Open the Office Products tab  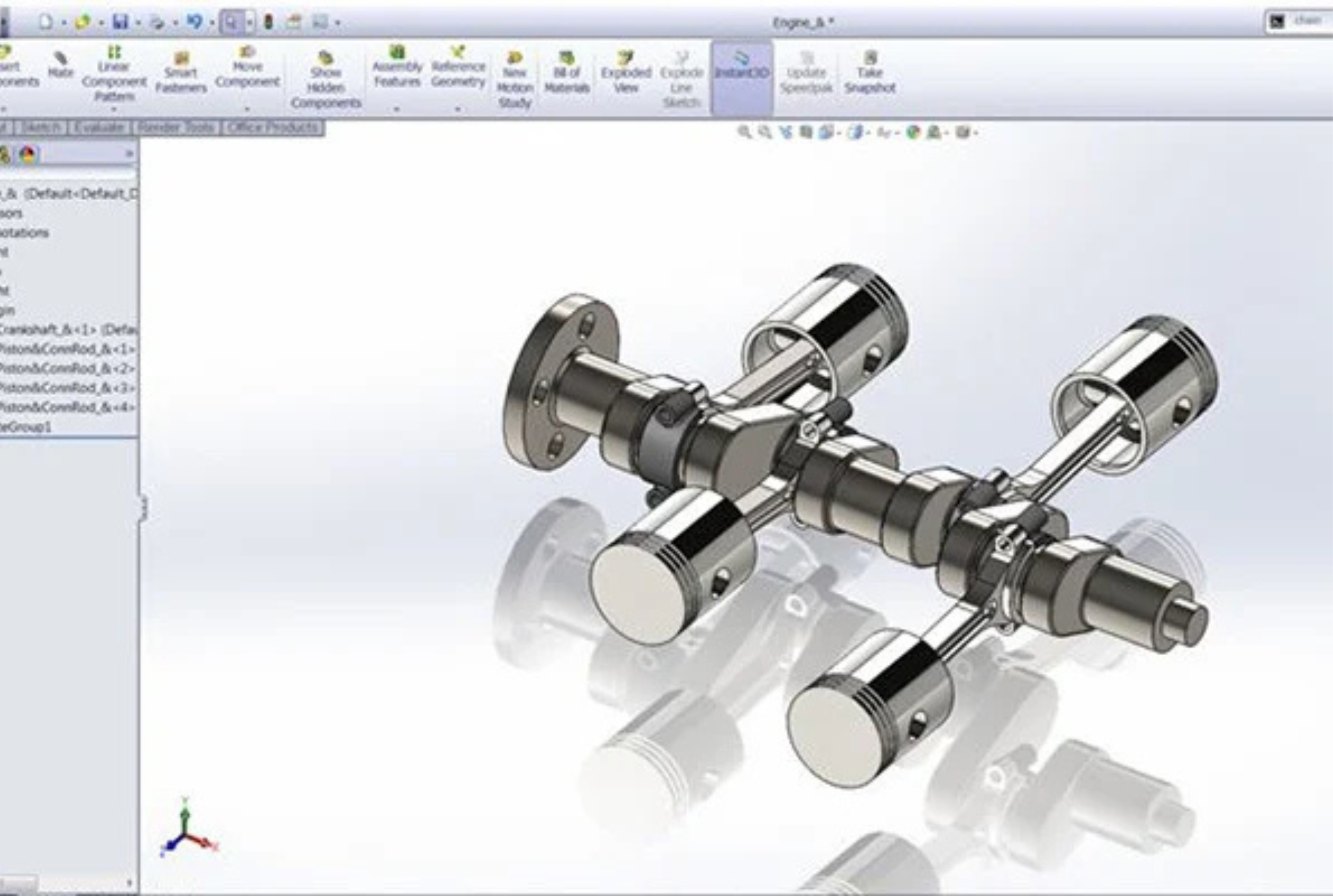[x=273, y=127]
